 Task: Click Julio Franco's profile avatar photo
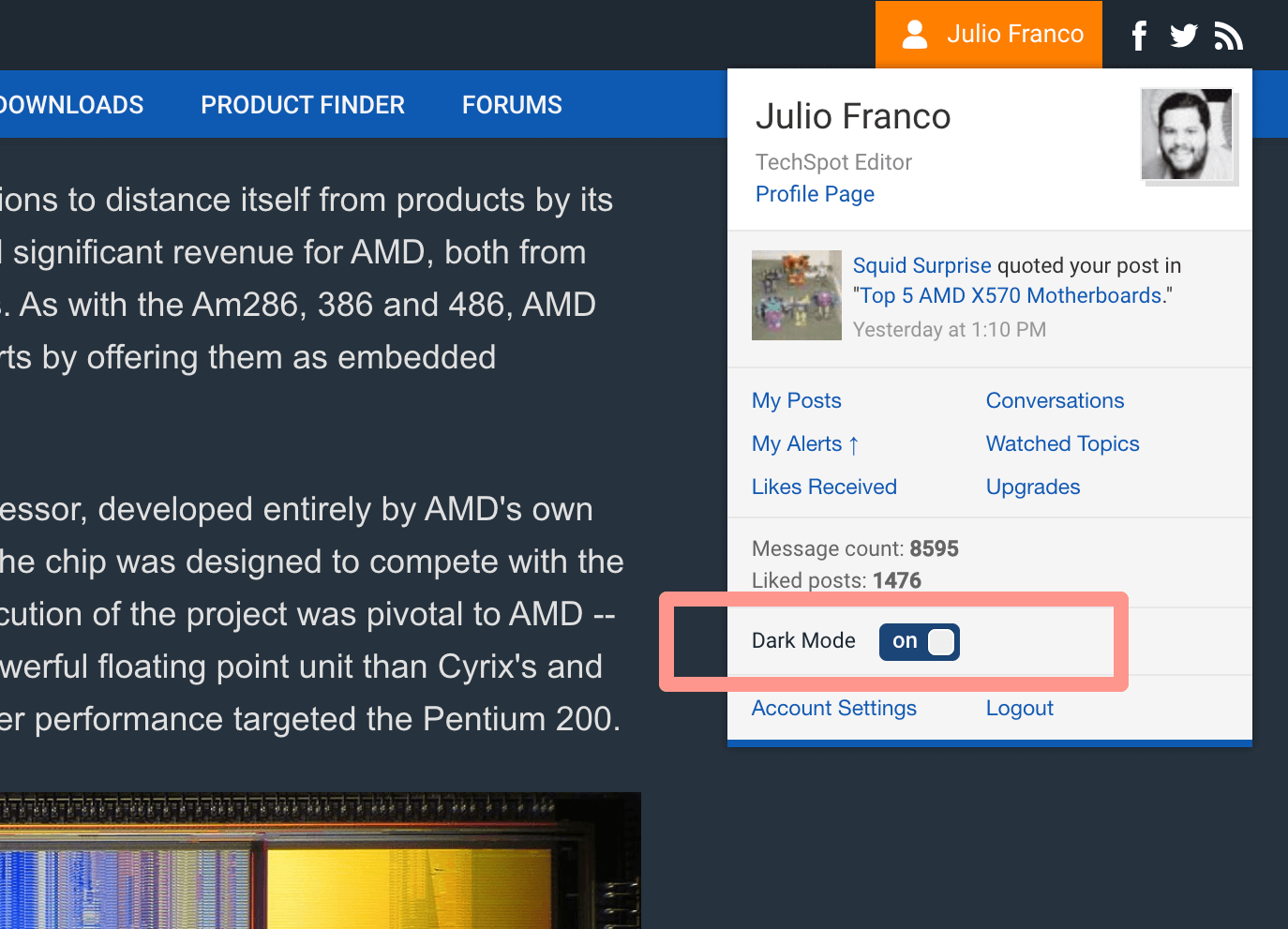(1187, 134)
